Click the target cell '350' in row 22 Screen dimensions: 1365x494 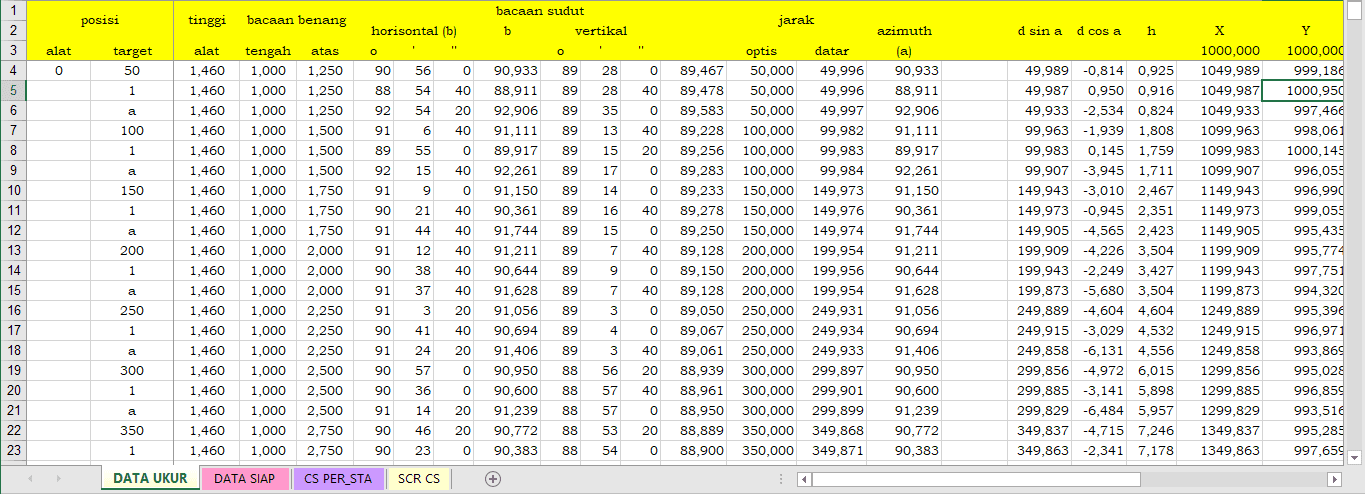[133, 430]
